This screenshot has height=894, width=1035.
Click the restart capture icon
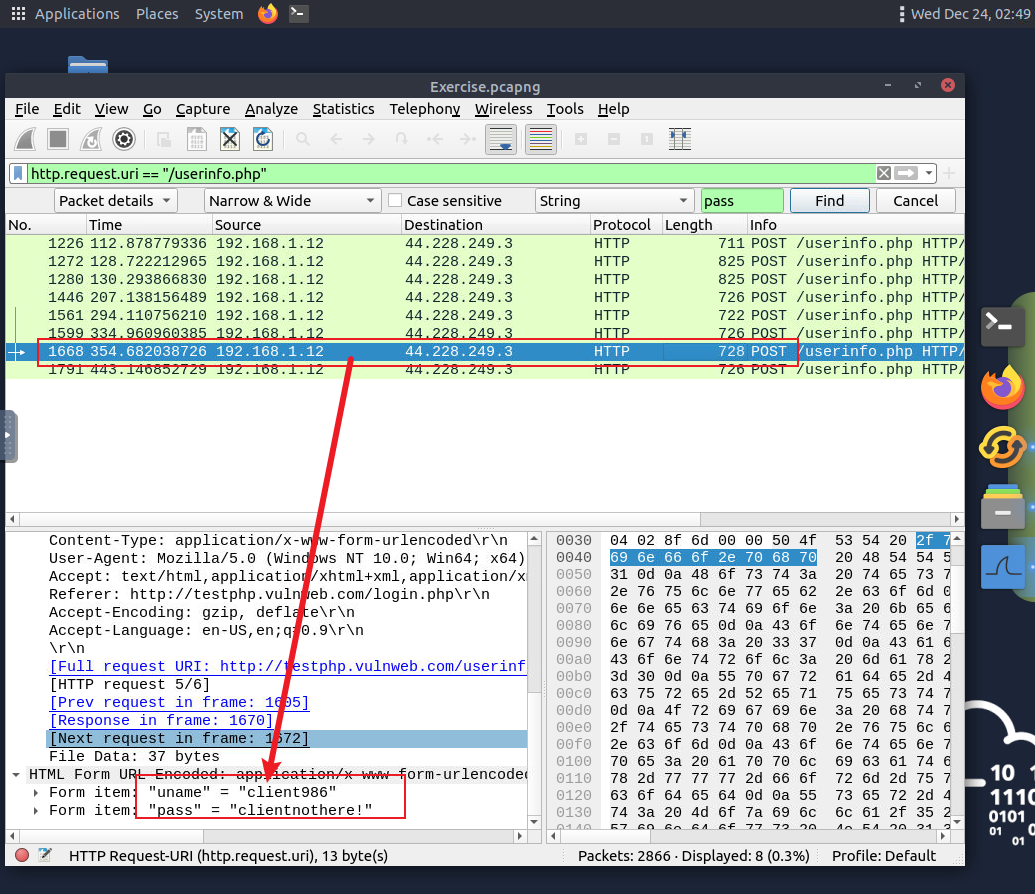(x=91, y=139)
